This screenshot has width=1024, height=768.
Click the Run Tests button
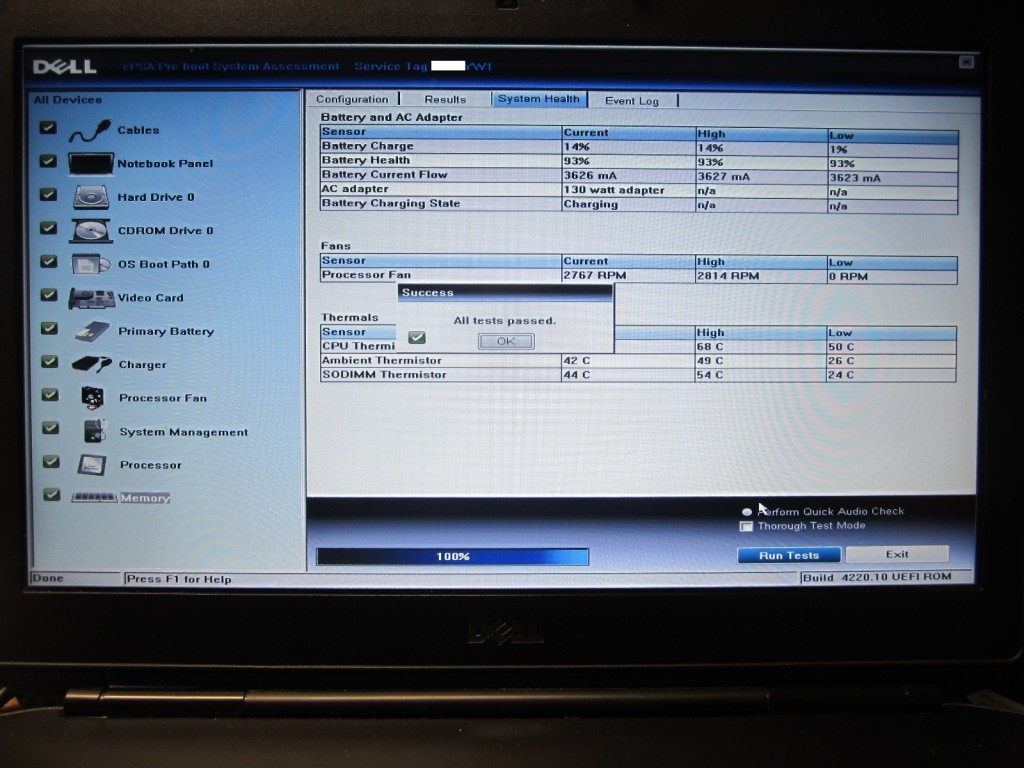[x=789, y=555]
